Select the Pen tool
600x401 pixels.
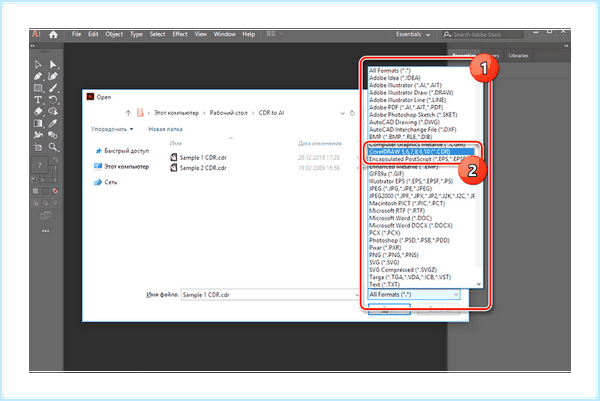click(x=38, y=76)
